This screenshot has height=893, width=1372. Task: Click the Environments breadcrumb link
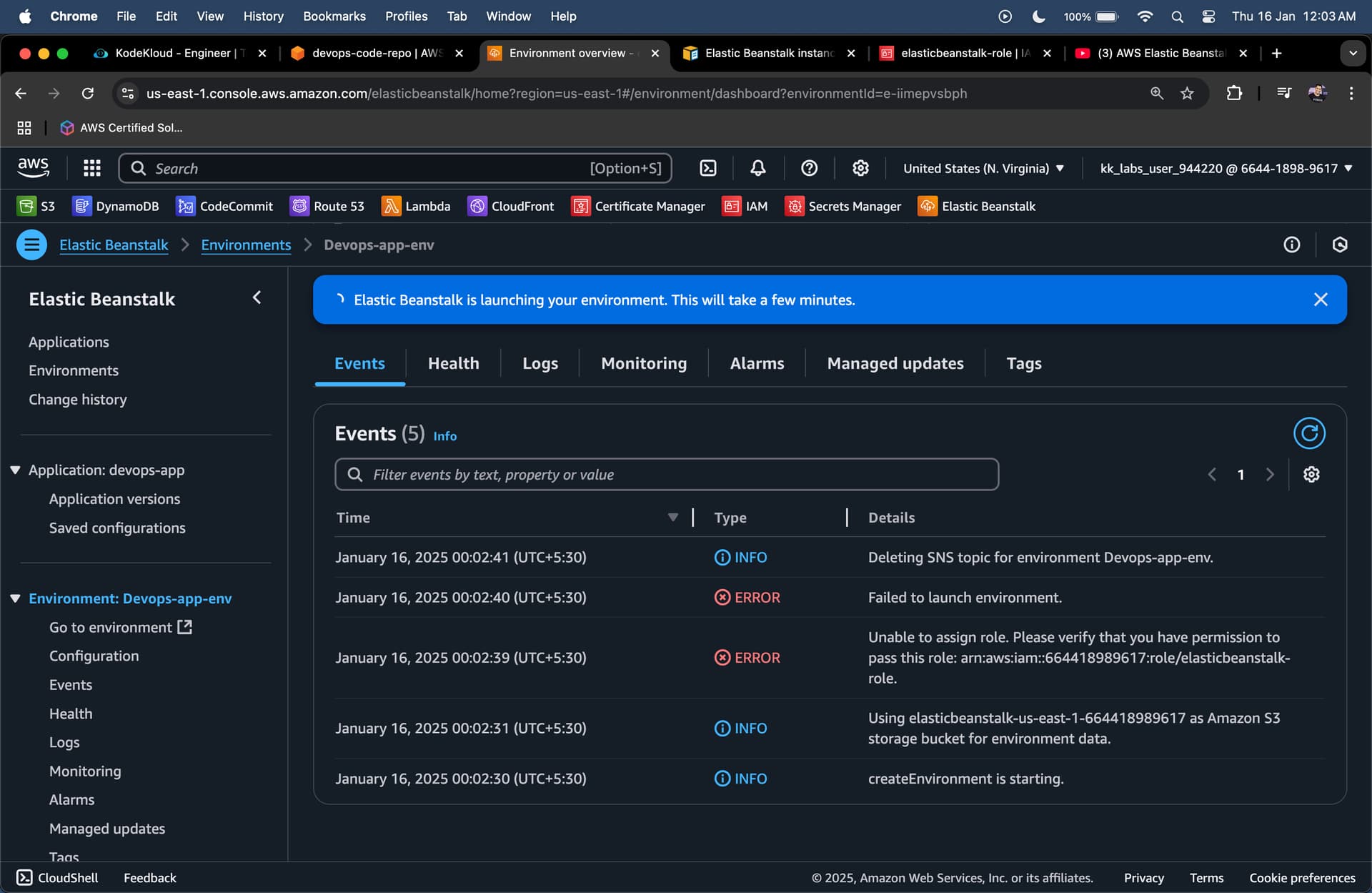coord(246,245)
